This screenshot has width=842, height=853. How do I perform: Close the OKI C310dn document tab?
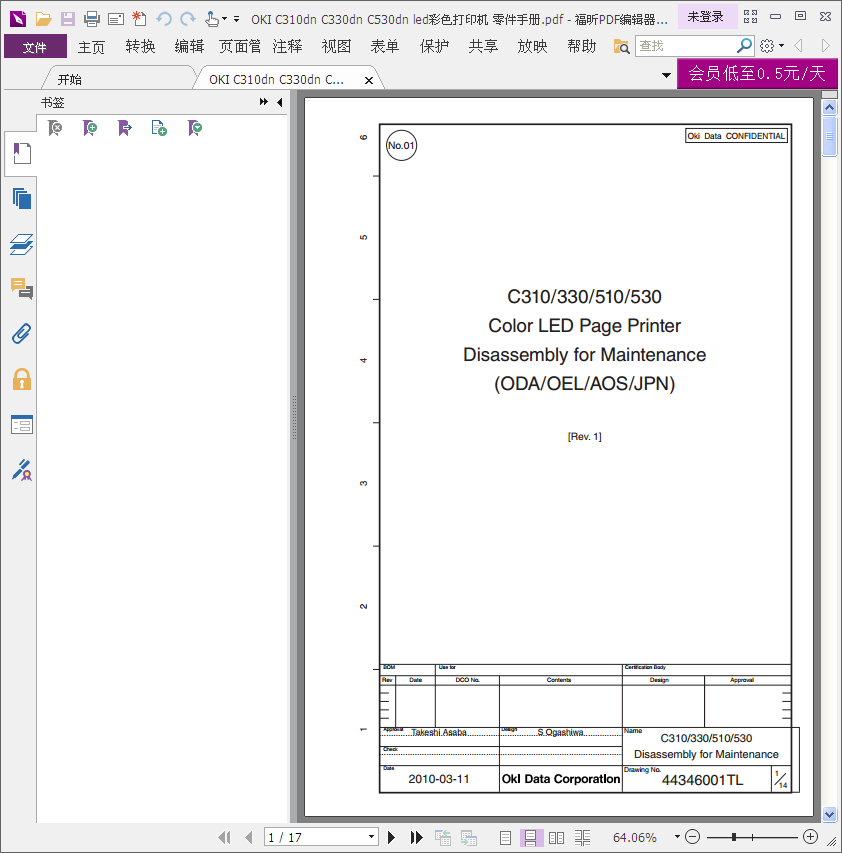(369, 81)
